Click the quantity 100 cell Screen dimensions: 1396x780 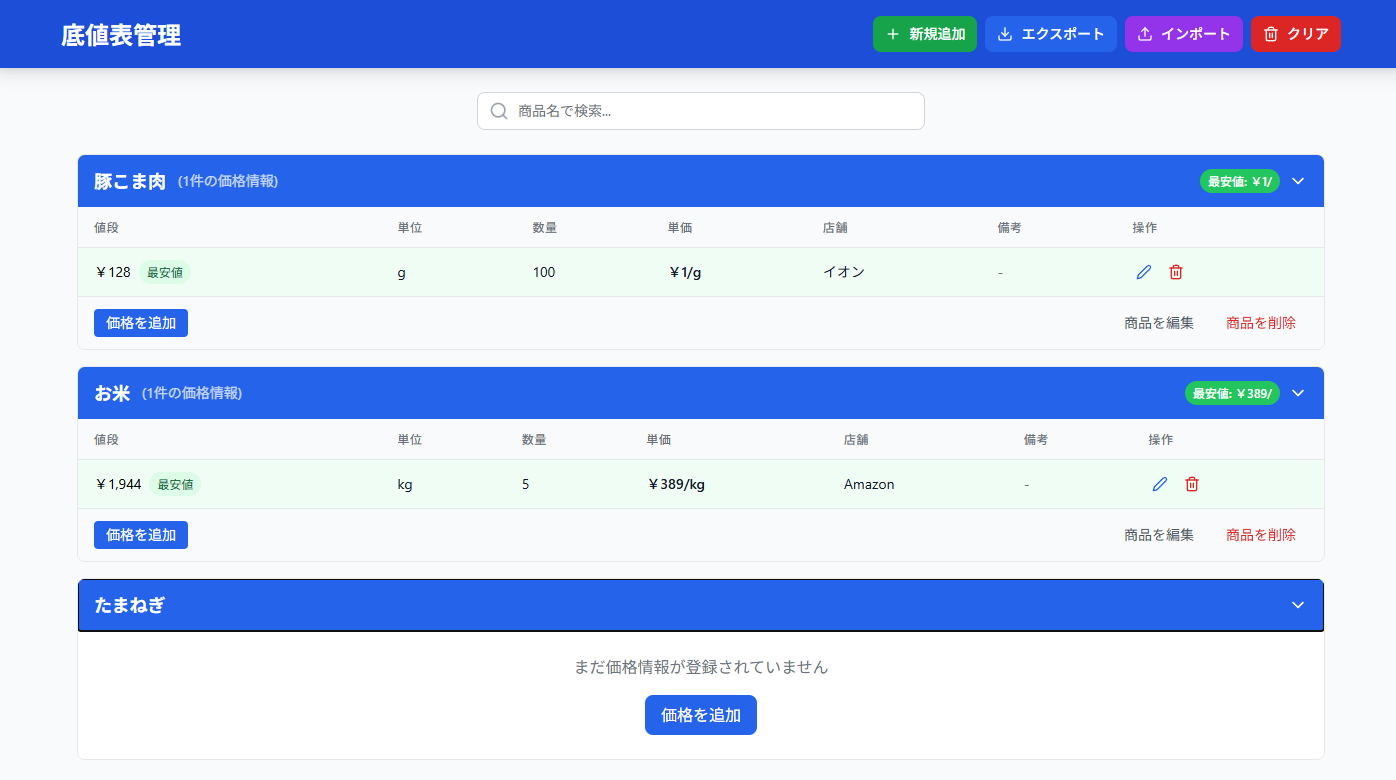pyautogui.click(x=544, y=272)
